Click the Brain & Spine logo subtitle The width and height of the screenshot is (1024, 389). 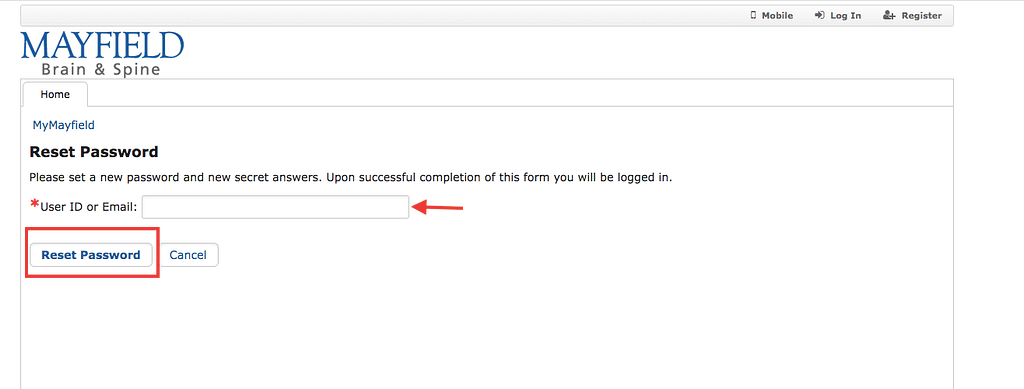tap(101, 69)
